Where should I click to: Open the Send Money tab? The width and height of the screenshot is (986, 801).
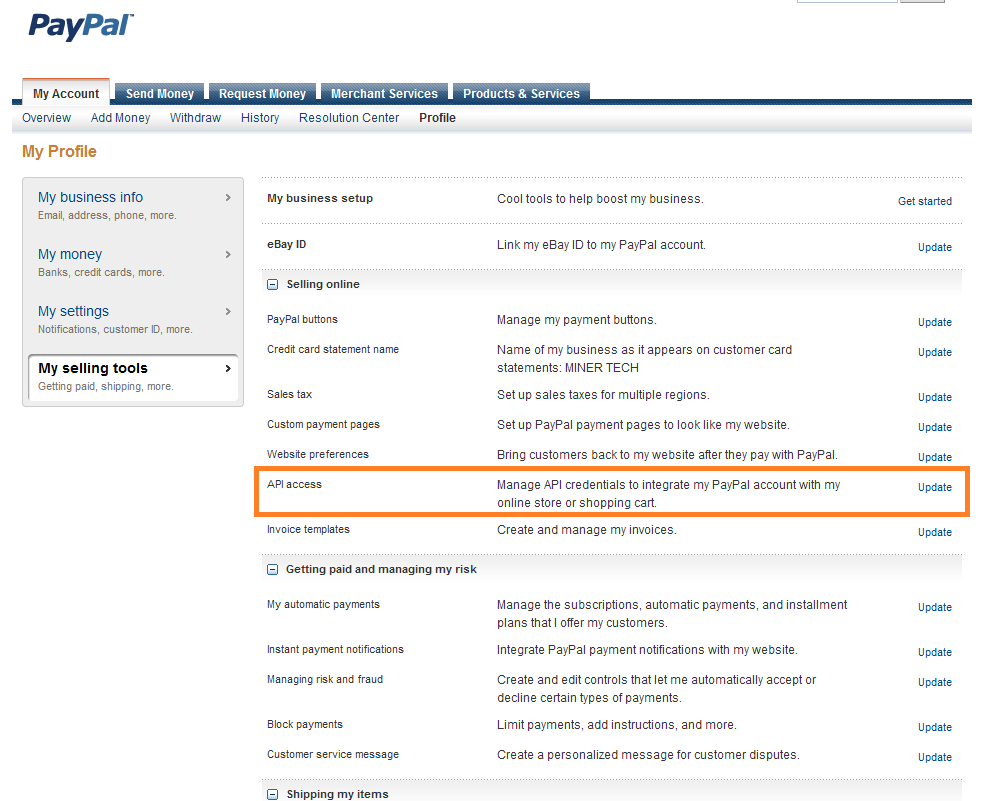click(x=160, y=93)
